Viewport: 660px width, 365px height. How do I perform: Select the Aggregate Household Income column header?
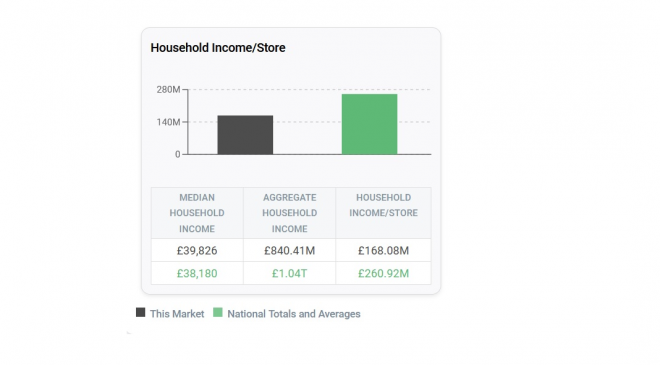tap(290, 213)
